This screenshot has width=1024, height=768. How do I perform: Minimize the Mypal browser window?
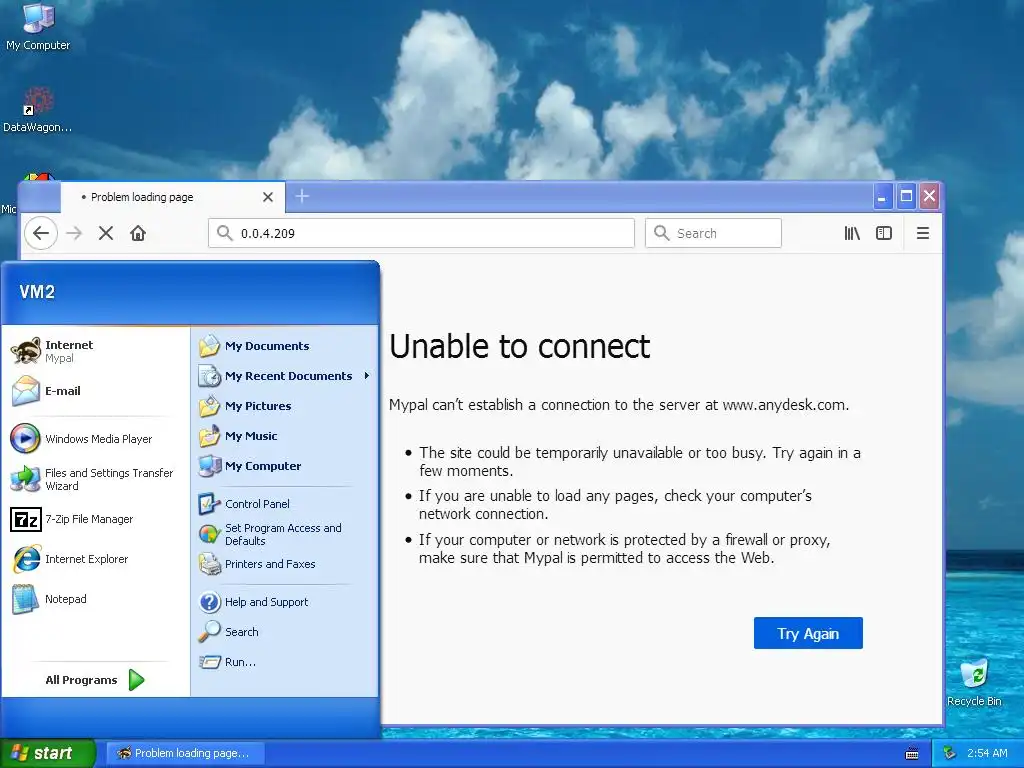882,197
